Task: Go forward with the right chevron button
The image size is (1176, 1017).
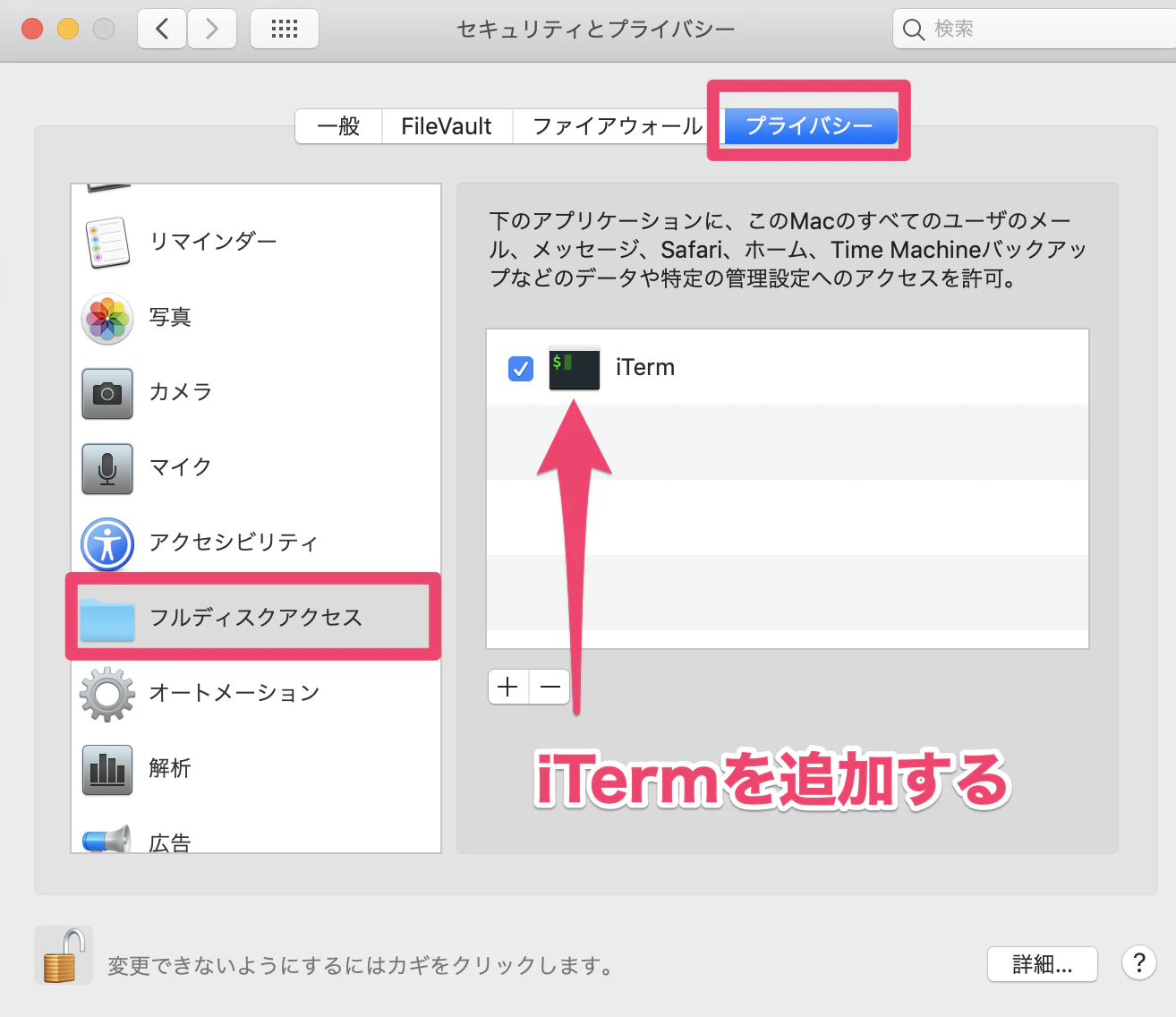Action: [212, 29]
